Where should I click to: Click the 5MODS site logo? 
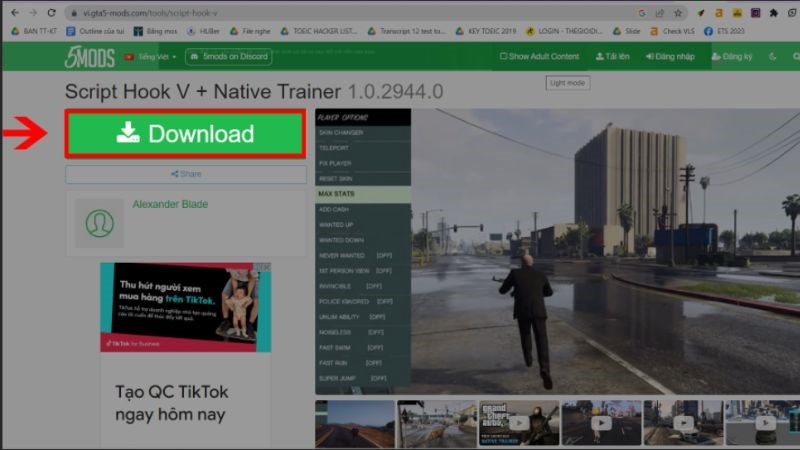pos(90,57)
